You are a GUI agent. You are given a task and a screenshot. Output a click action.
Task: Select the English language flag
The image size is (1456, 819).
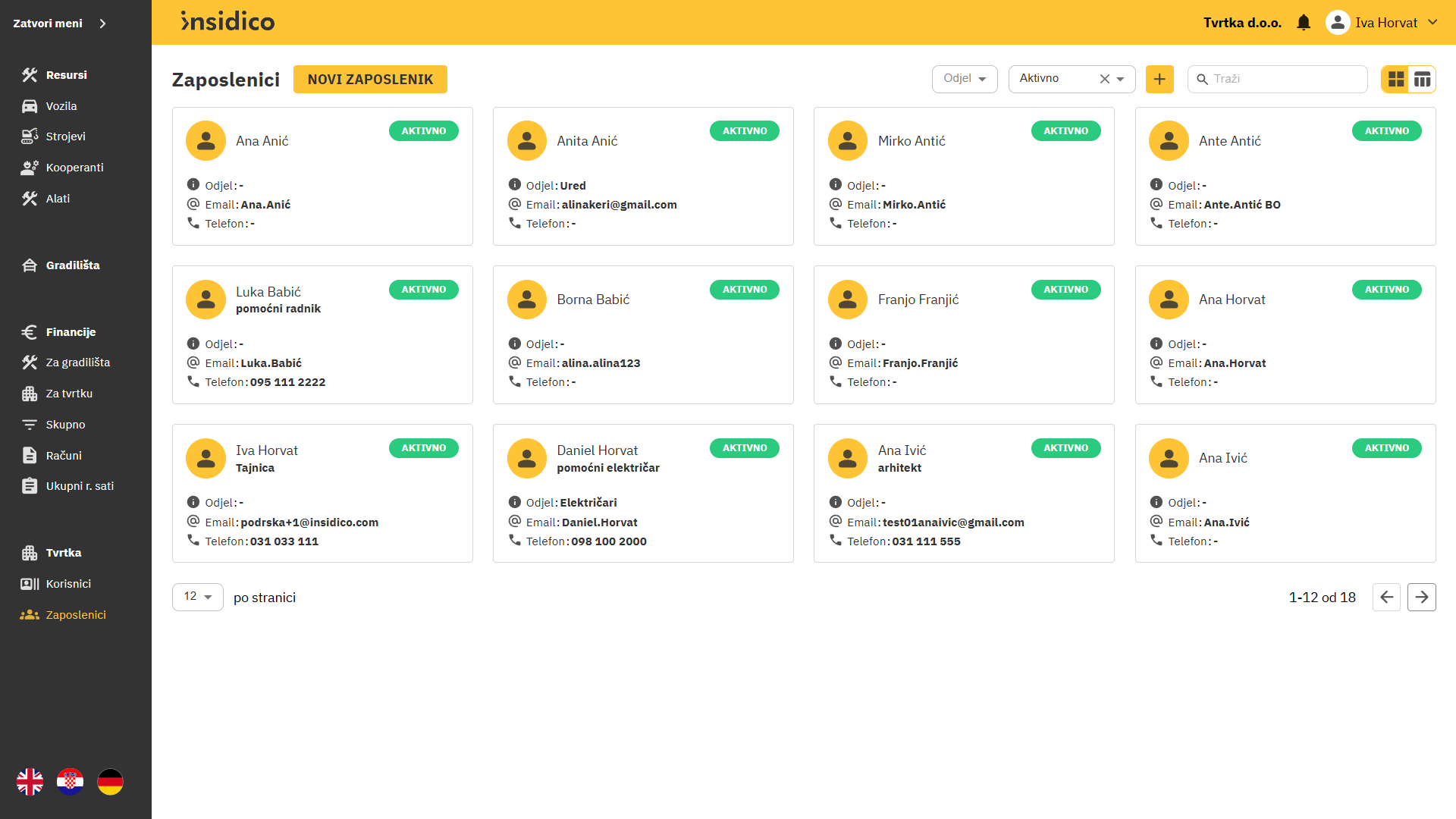(30, 781)
